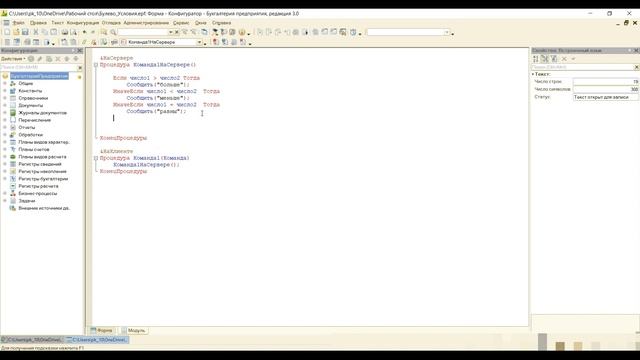640x360 pixels.
Task: Clear the properties panel search field
Action: click(x=637, y=67)
